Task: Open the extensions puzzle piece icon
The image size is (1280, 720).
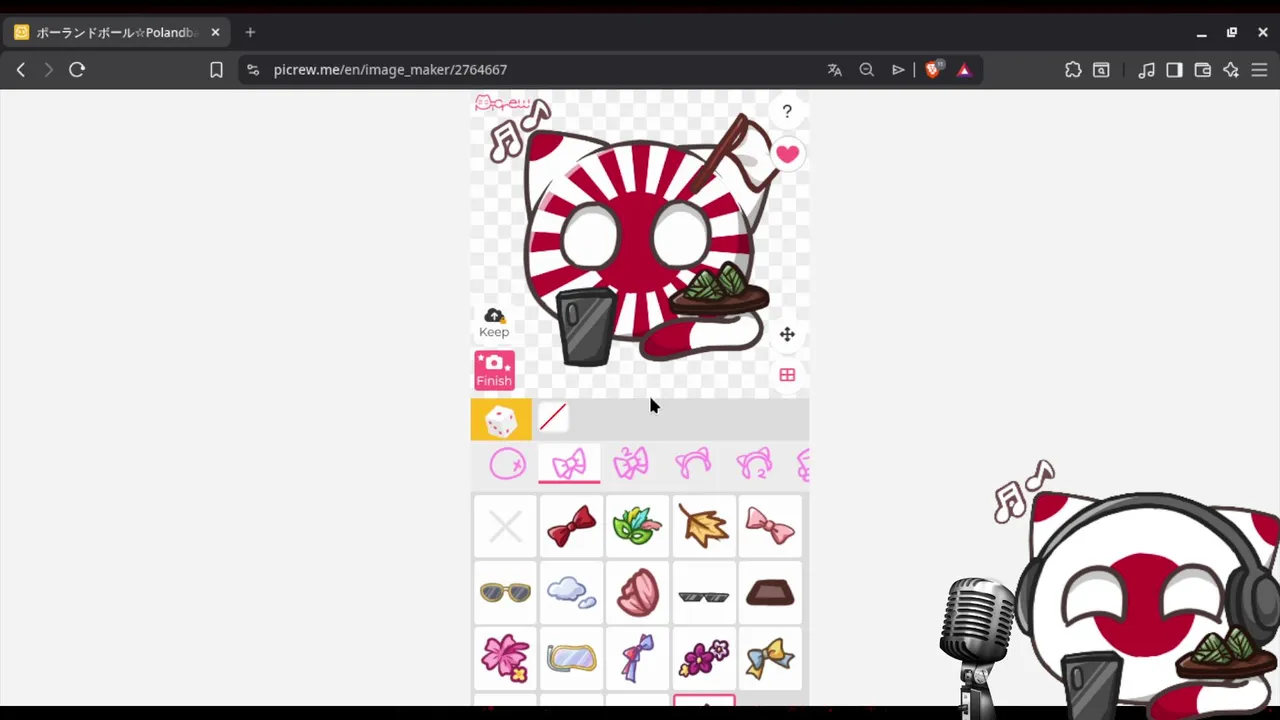Action: coord(1073,70)
